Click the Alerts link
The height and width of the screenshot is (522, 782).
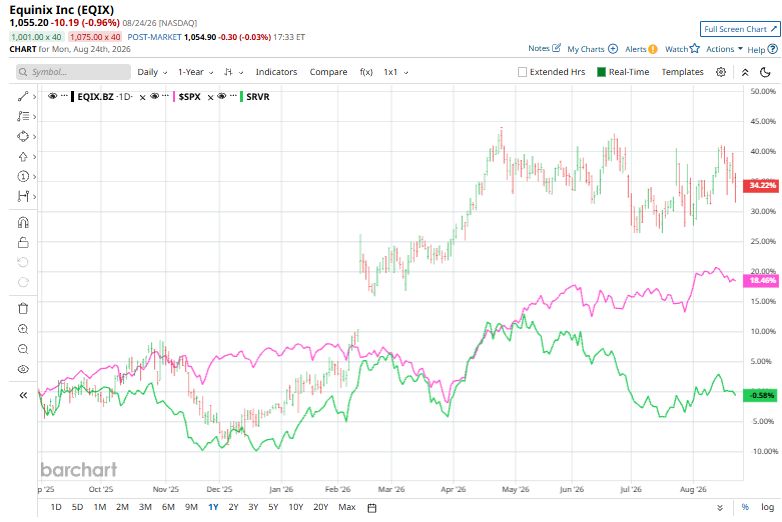tap(635, 49)
